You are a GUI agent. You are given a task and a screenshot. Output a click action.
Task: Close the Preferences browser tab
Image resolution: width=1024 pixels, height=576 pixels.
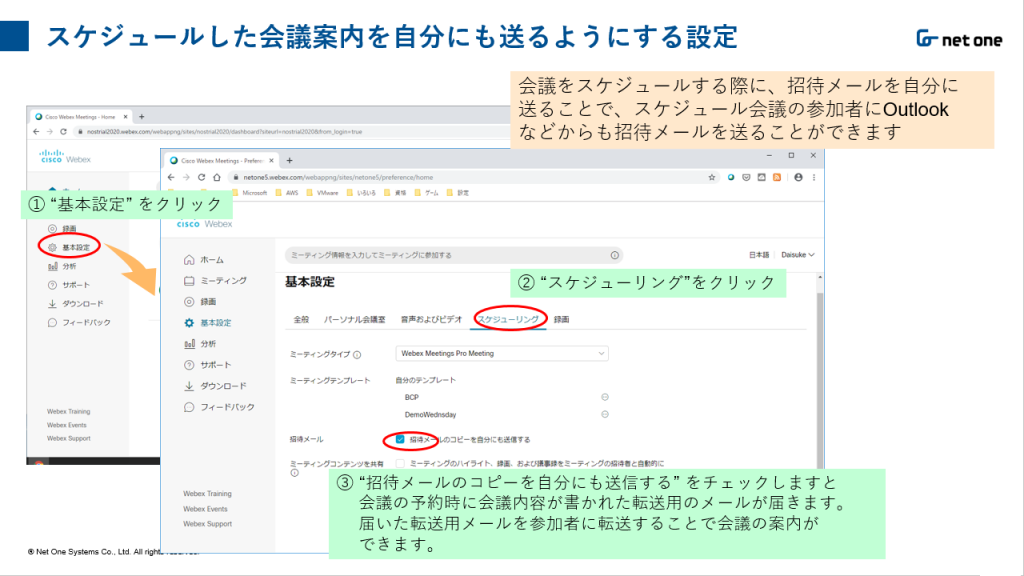271,160
